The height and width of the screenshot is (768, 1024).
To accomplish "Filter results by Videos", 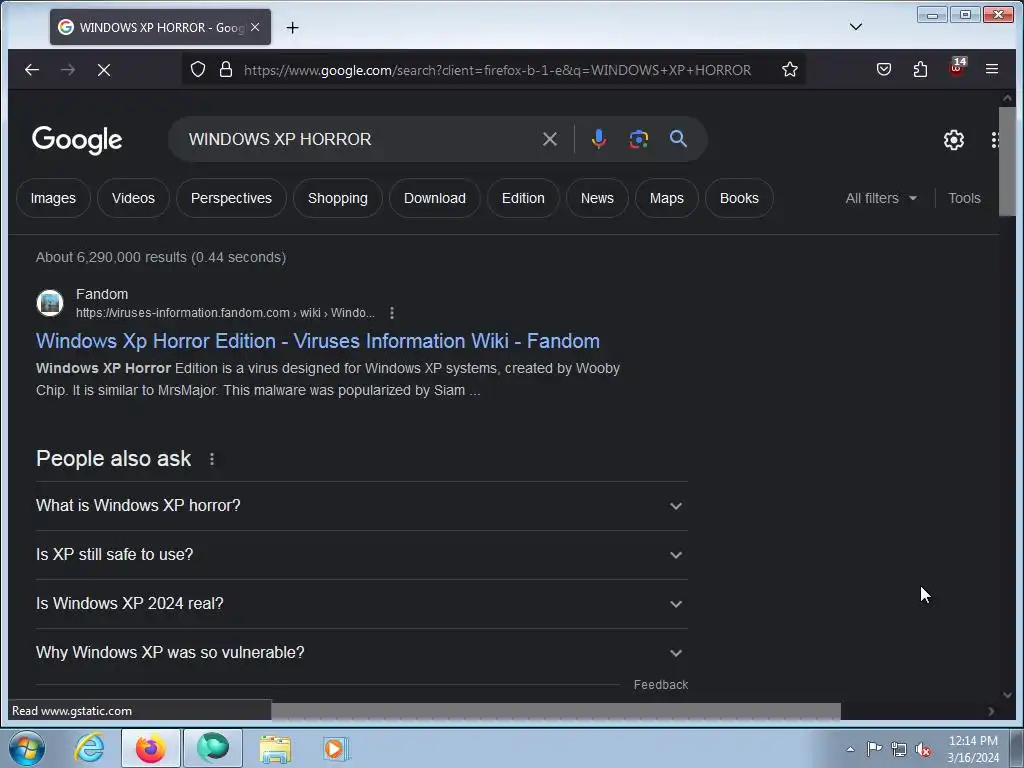I will click(x=133, y=198).
